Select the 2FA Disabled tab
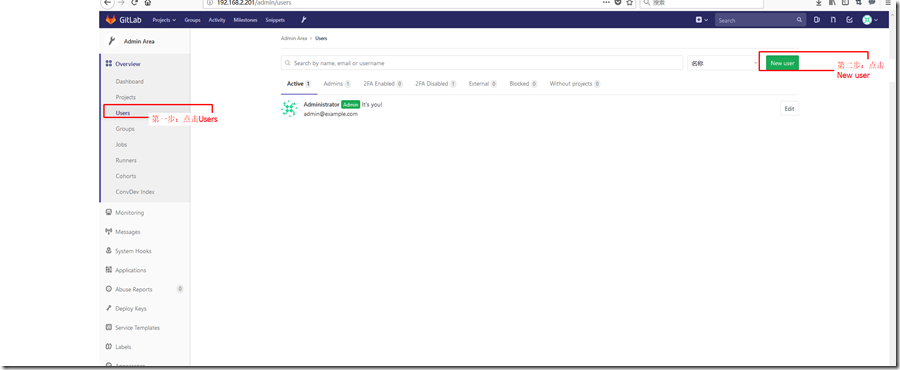Viewport: 900px width, 370px height. [x=436, y=84]
